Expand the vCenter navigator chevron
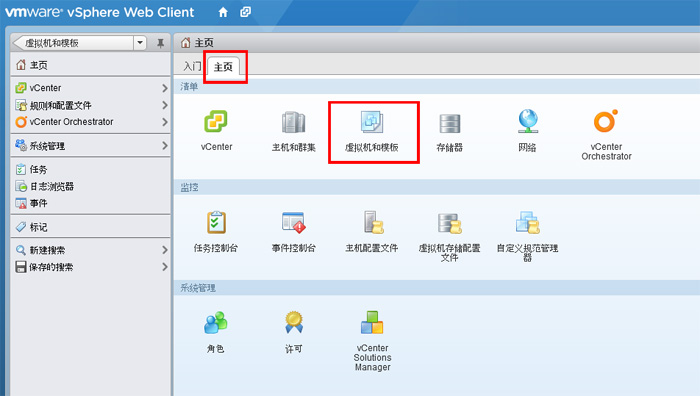 [165, 88]
